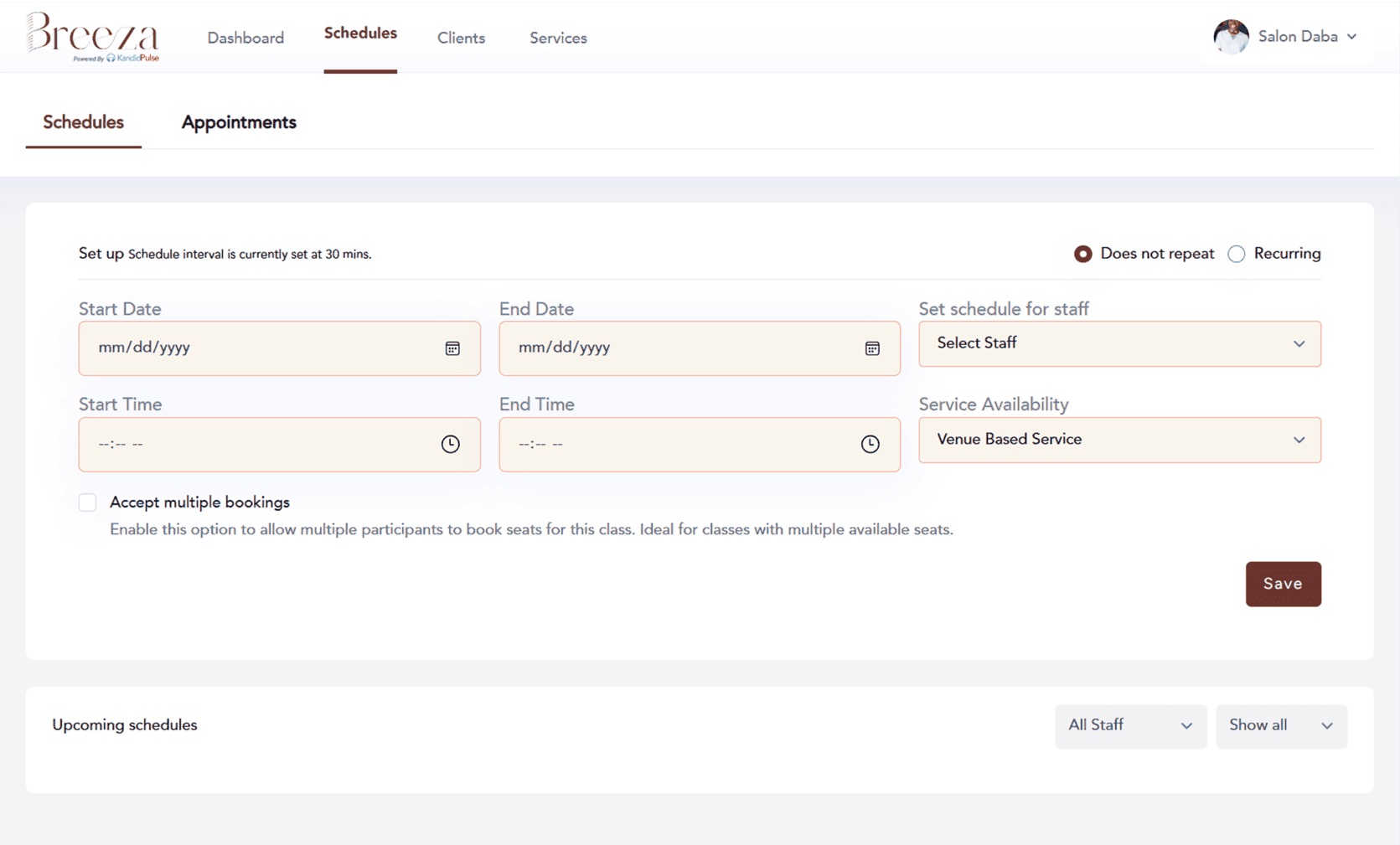This screenshot has height=845, width=1400.
Task: Click the Start Time clock icon
Action: pyautogui.click(x=451, y=444)
